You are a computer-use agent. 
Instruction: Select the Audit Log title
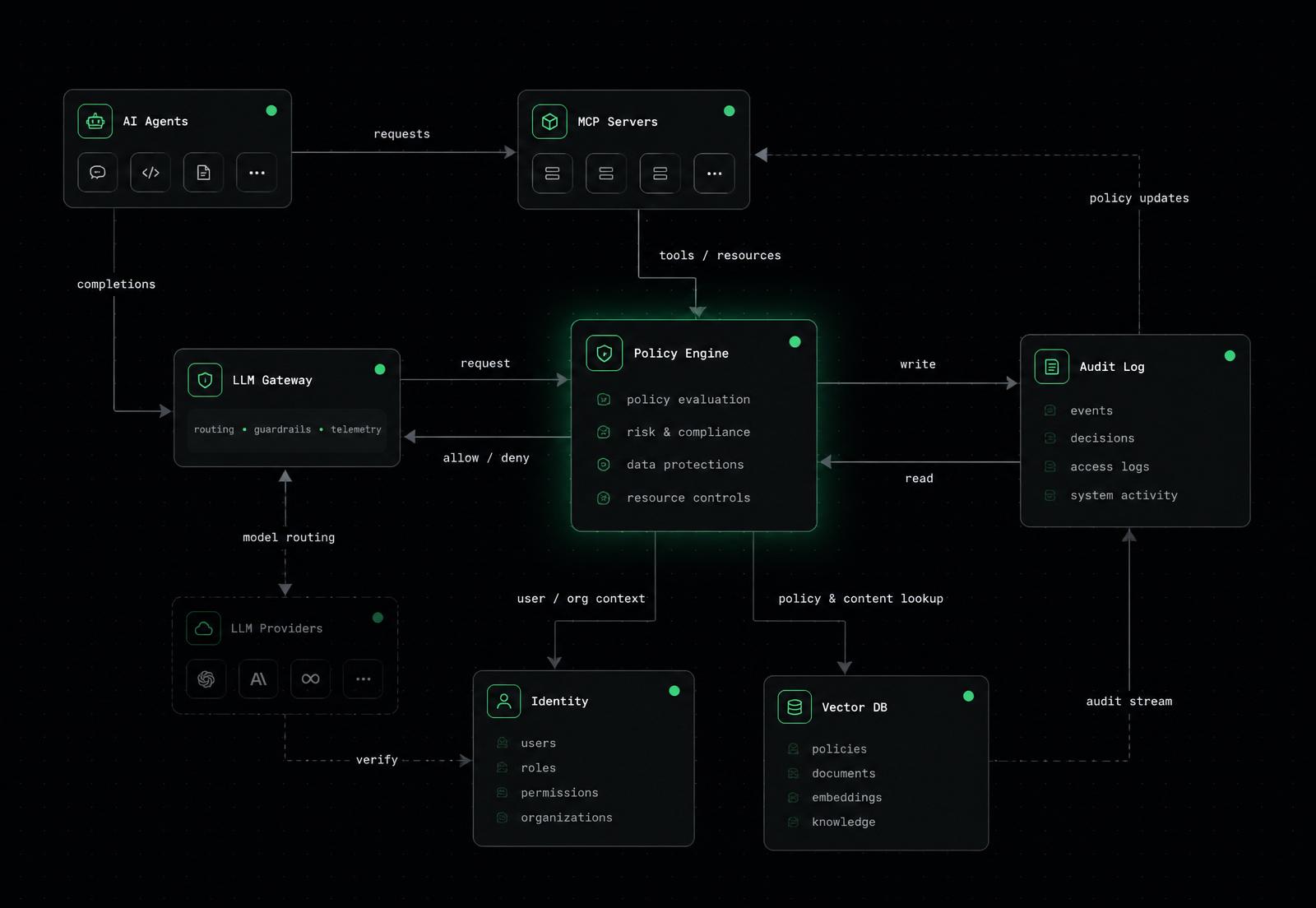click(1112, 367)
